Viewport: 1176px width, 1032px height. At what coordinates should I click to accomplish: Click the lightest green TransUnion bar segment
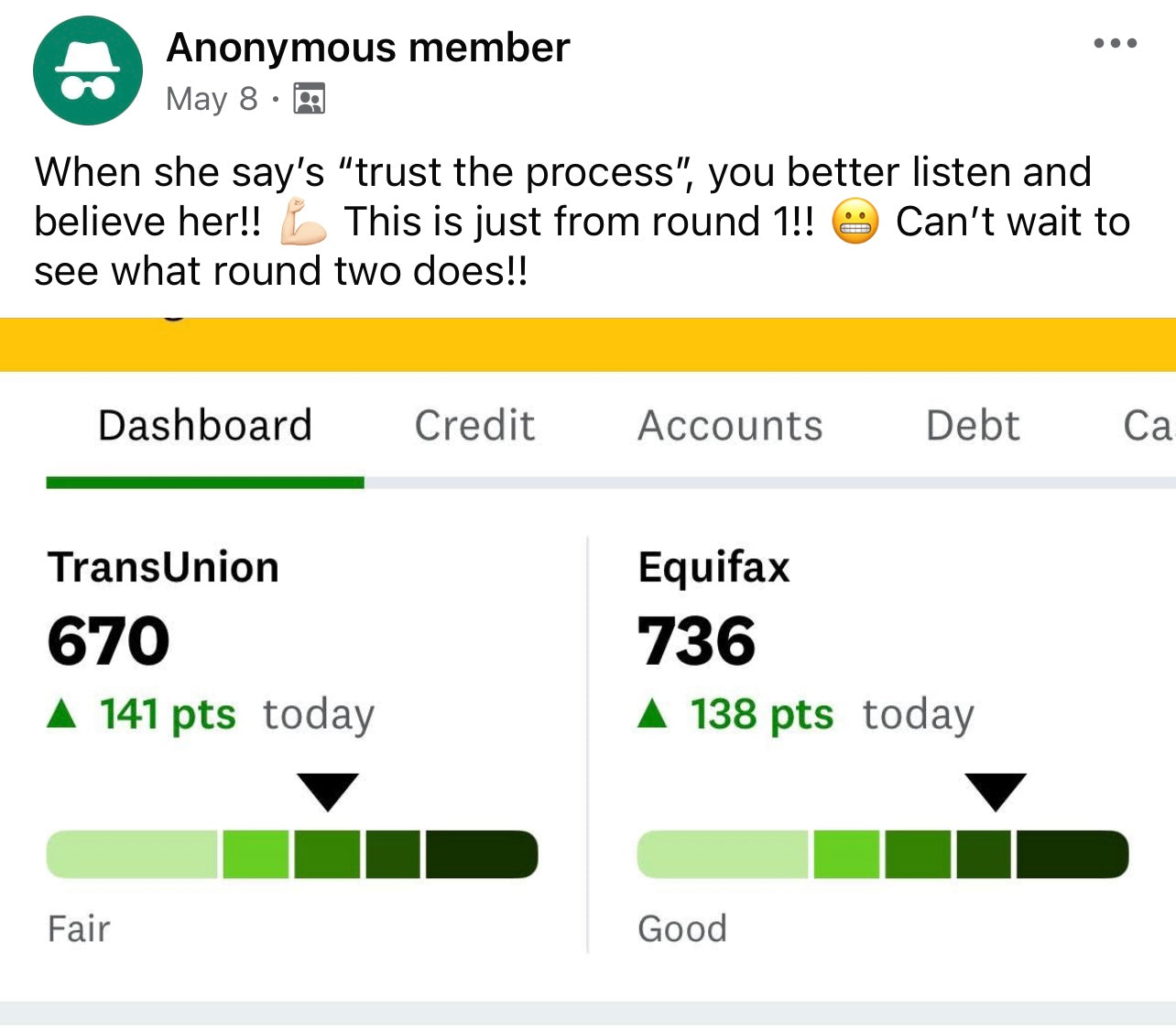click(x=133, y=854)
